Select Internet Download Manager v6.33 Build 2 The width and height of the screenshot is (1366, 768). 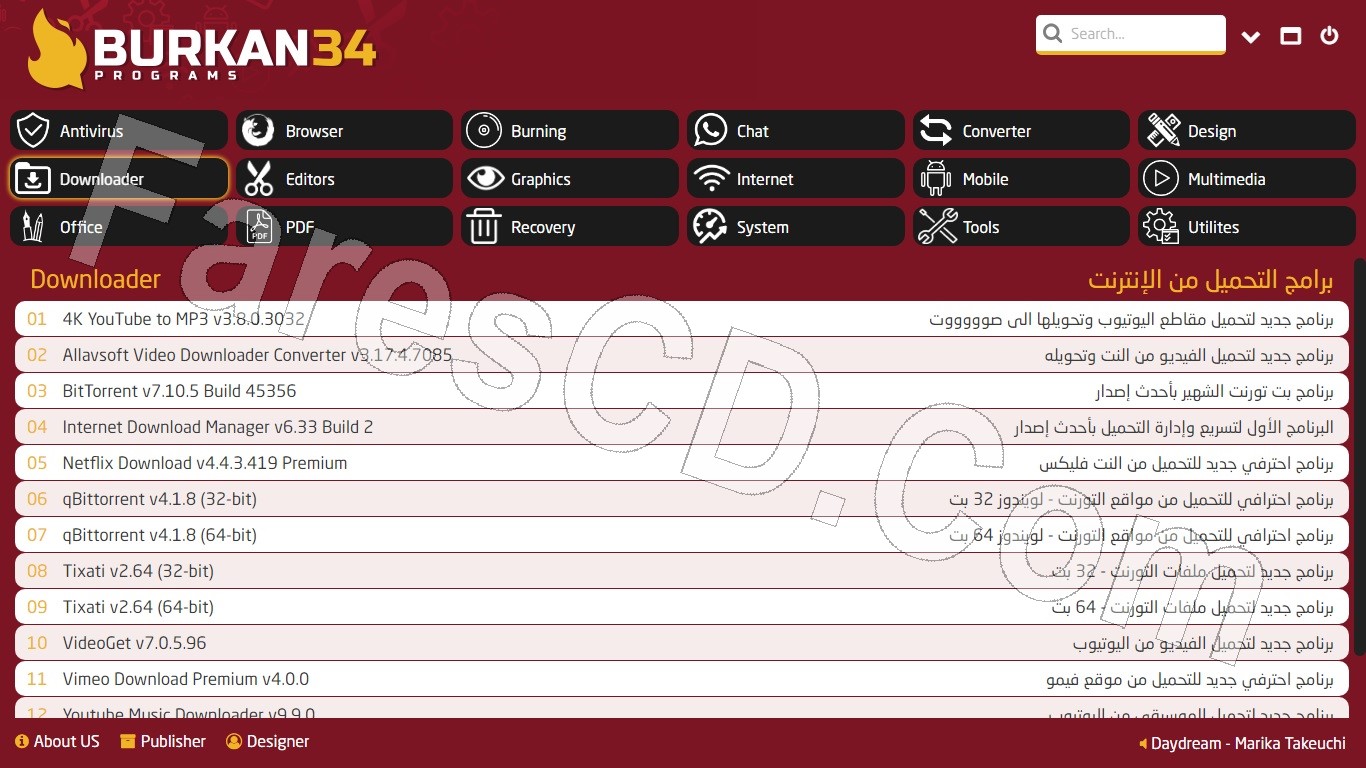(x=682, y=427)
